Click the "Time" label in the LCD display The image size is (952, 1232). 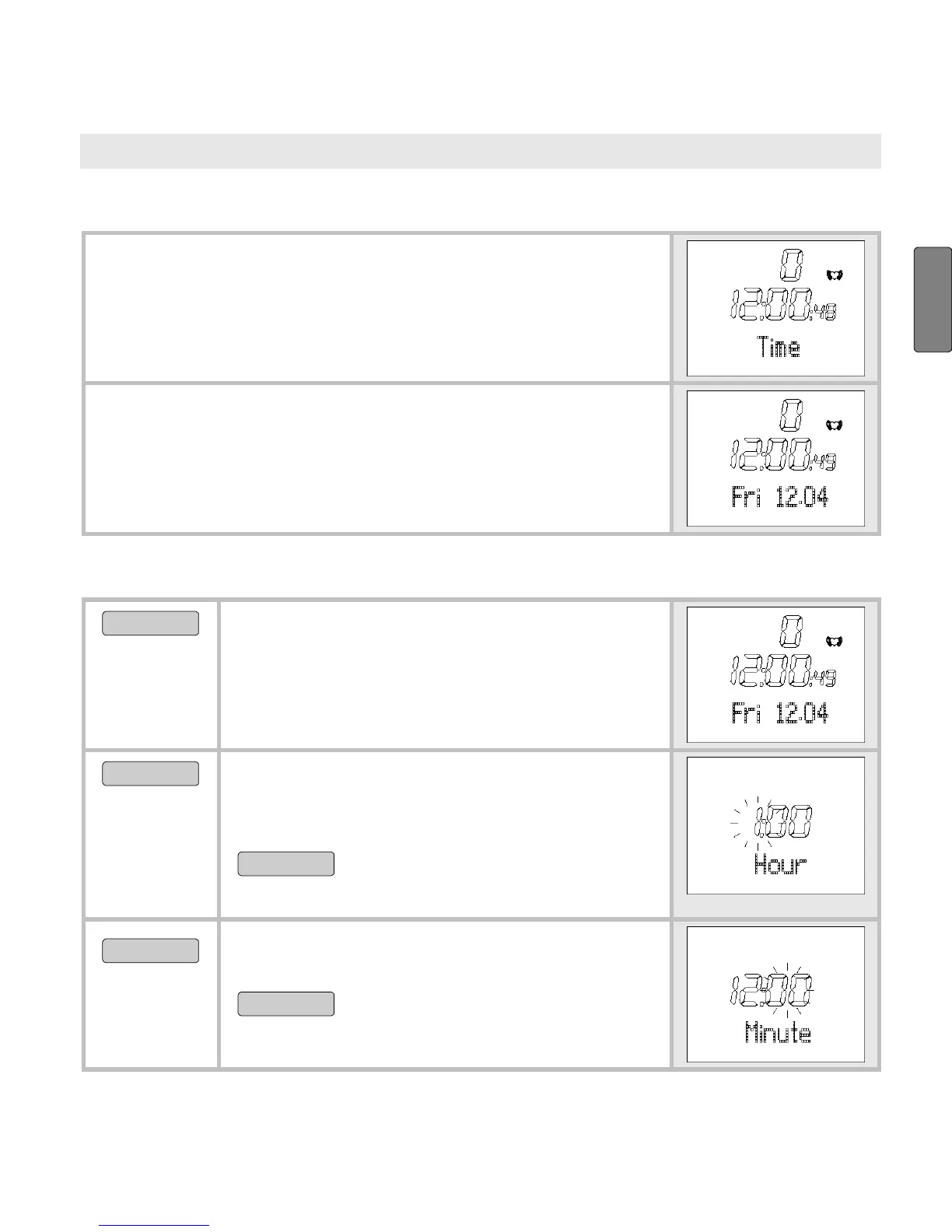(779, 347)
